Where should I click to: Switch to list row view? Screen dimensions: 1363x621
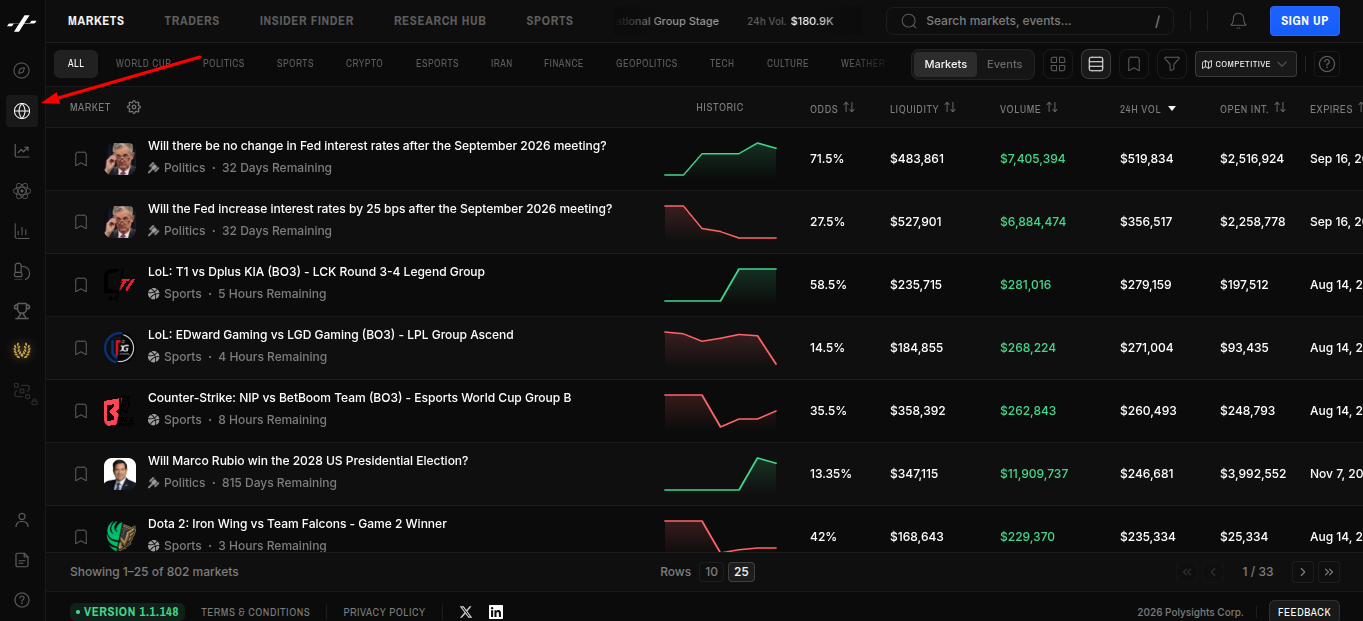tap(1096, 64)
